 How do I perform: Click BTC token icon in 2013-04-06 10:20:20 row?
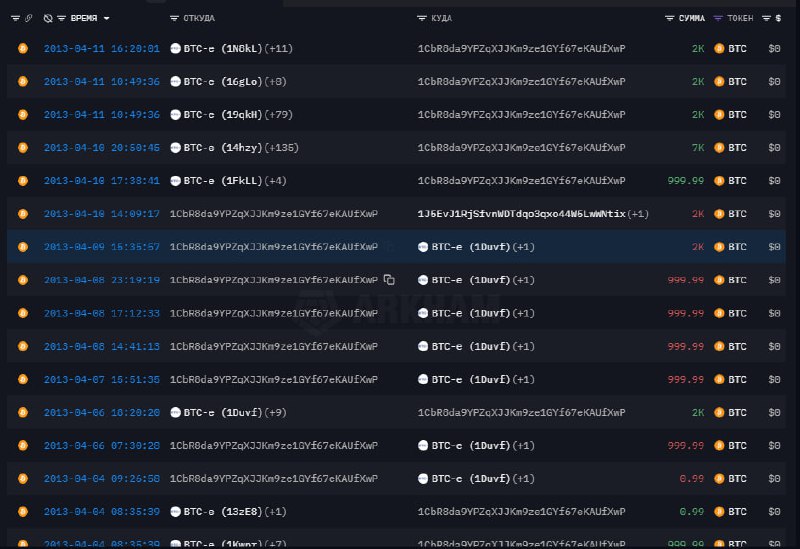coord(719,412)
